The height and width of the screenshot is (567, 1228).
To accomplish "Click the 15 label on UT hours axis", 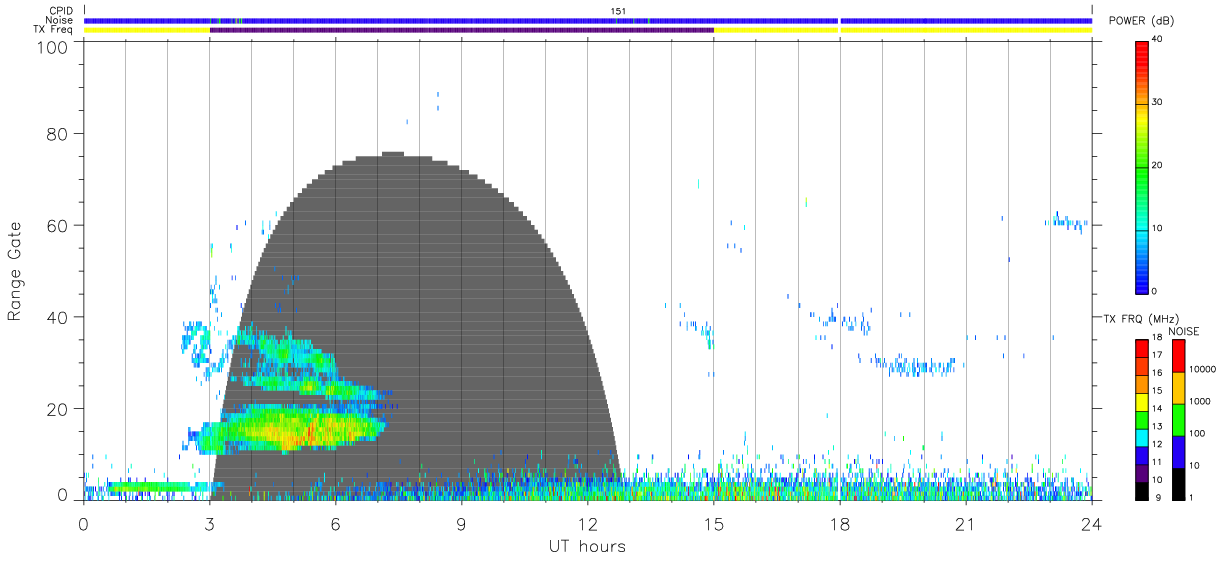I will (x=714, y=523).
